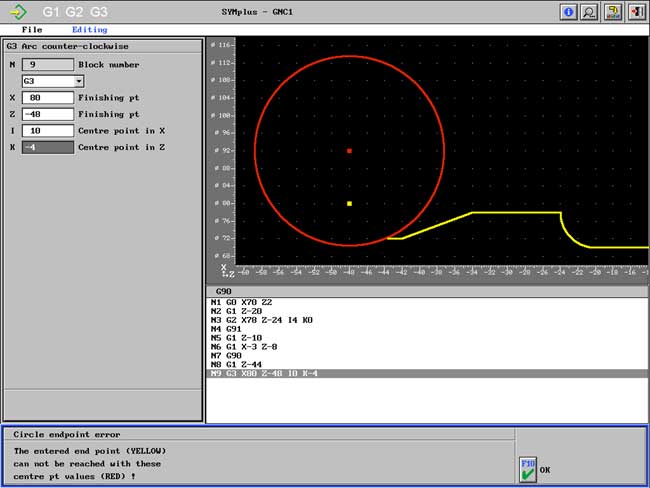Open the blue info icon
Viewport: 650px width, 488px height.
(568, 12)
